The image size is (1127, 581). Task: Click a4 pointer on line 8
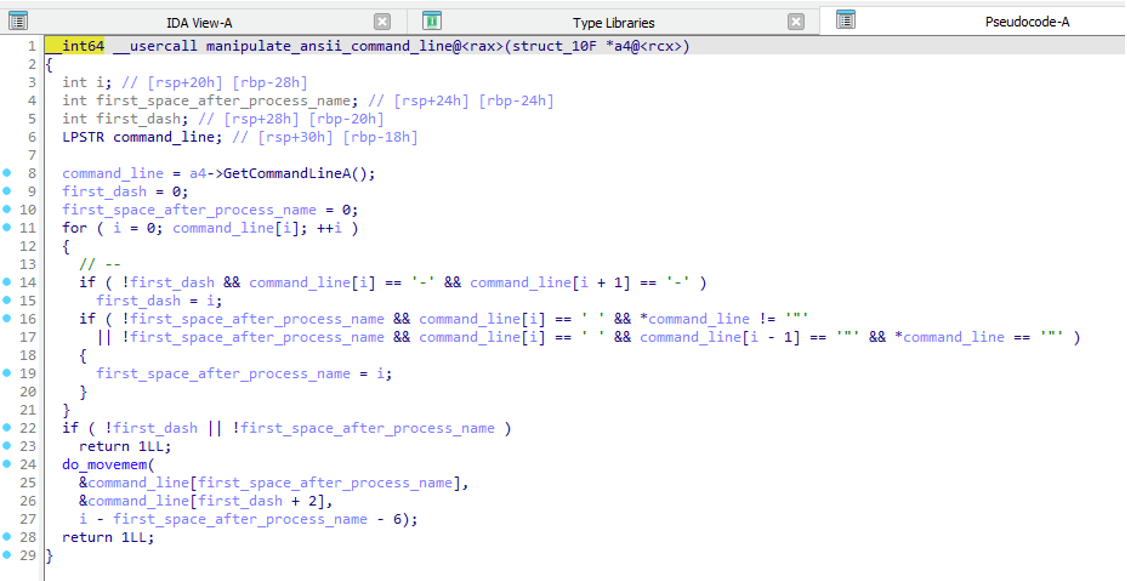(x=198, y=173)
